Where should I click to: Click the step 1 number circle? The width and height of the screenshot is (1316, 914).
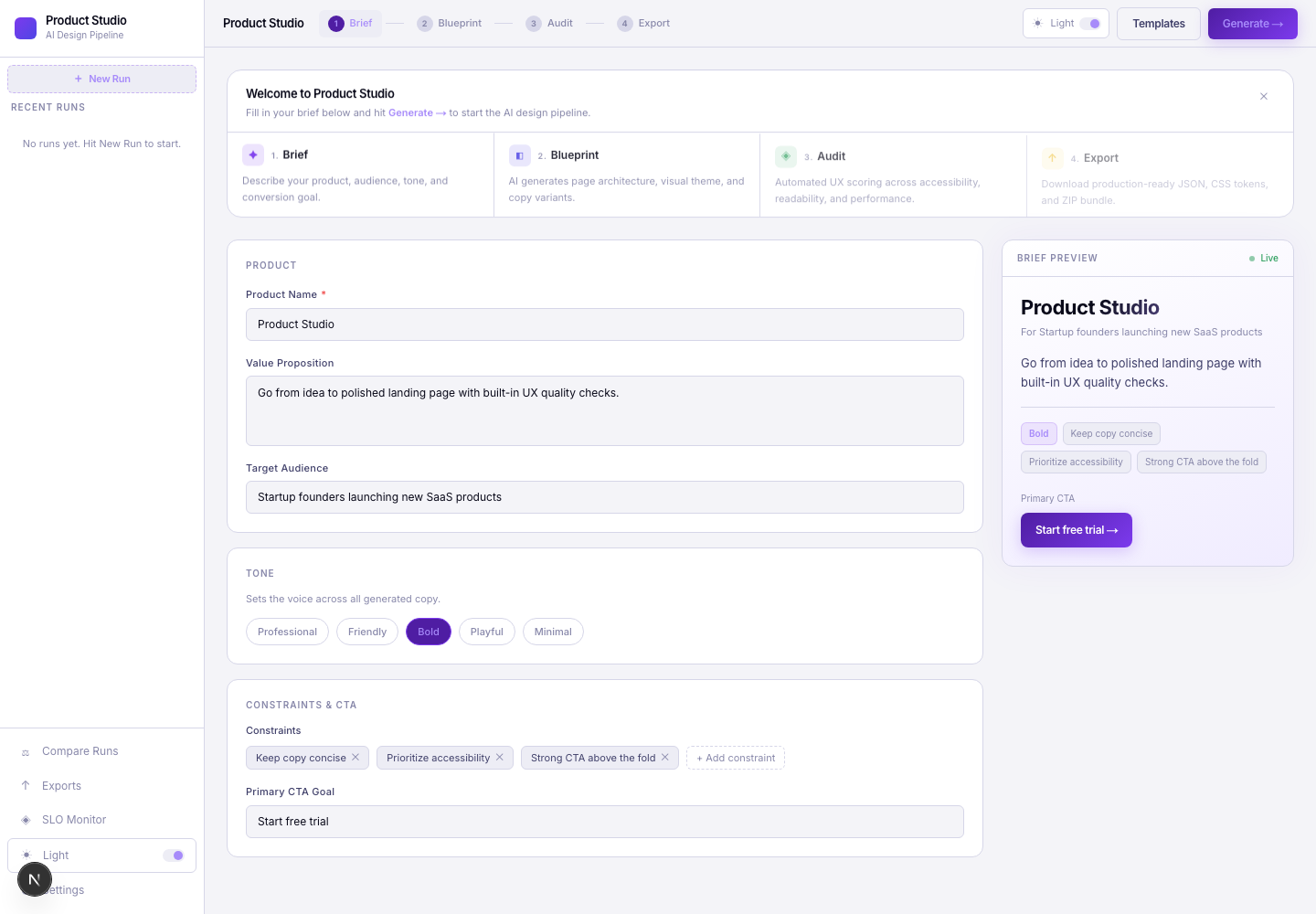coord(336,24)
